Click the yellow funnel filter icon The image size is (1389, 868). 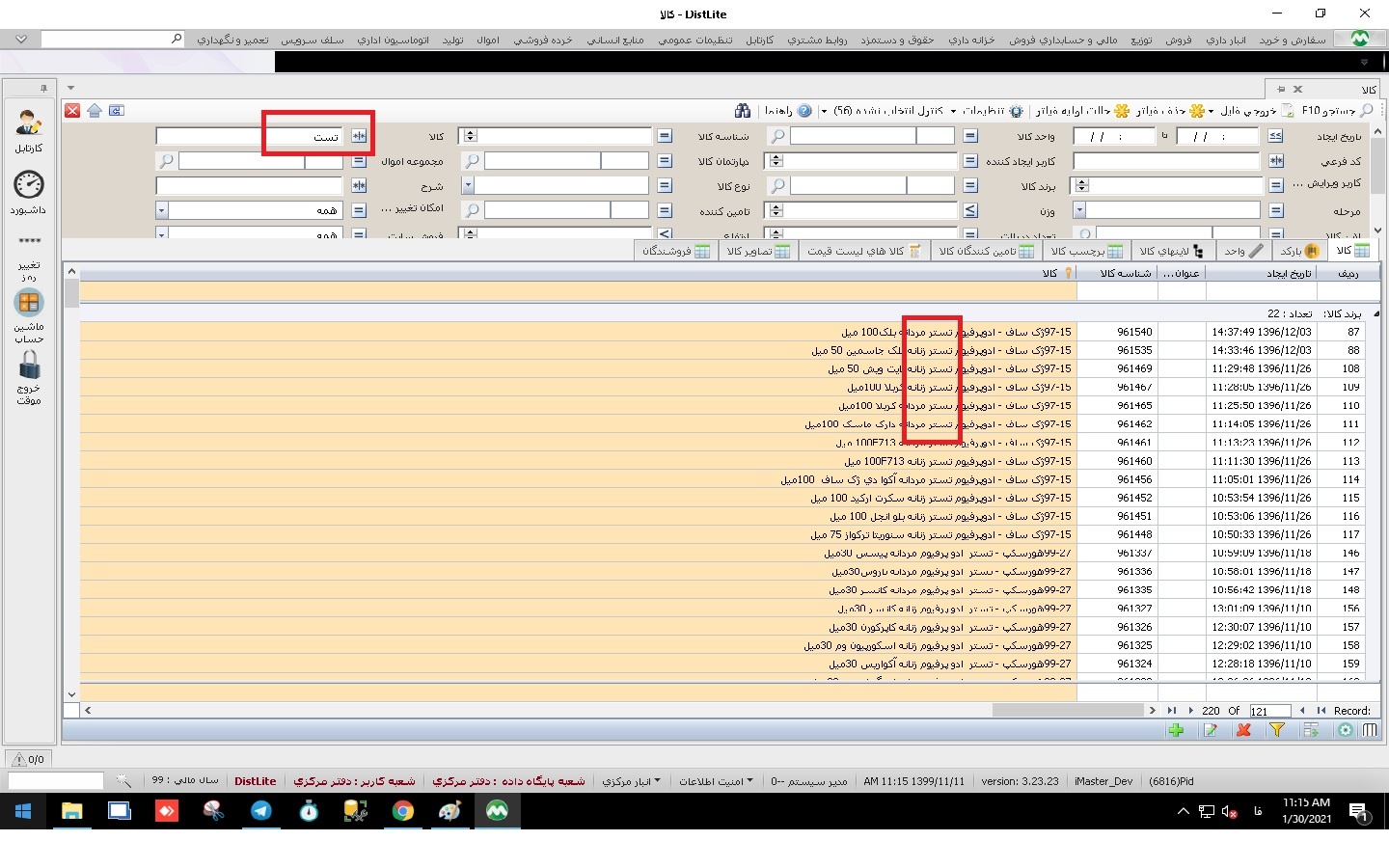click(1276, 730)
